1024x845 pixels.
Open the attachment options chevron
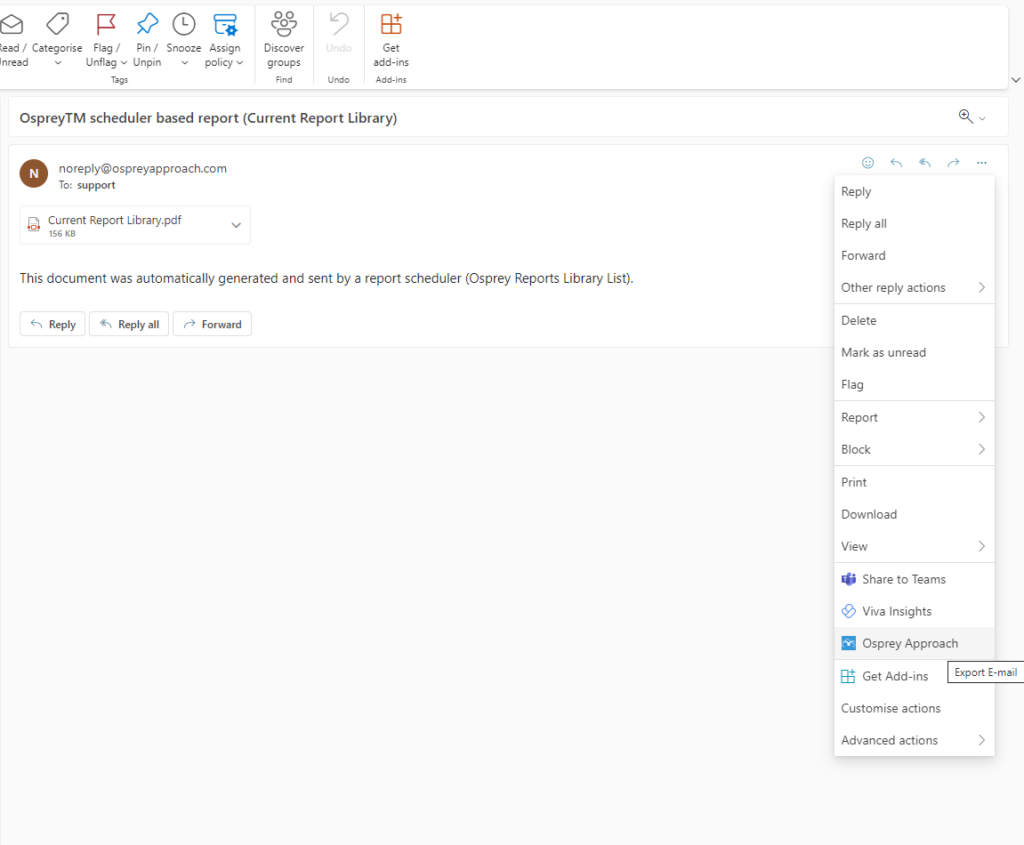point(236,225)
